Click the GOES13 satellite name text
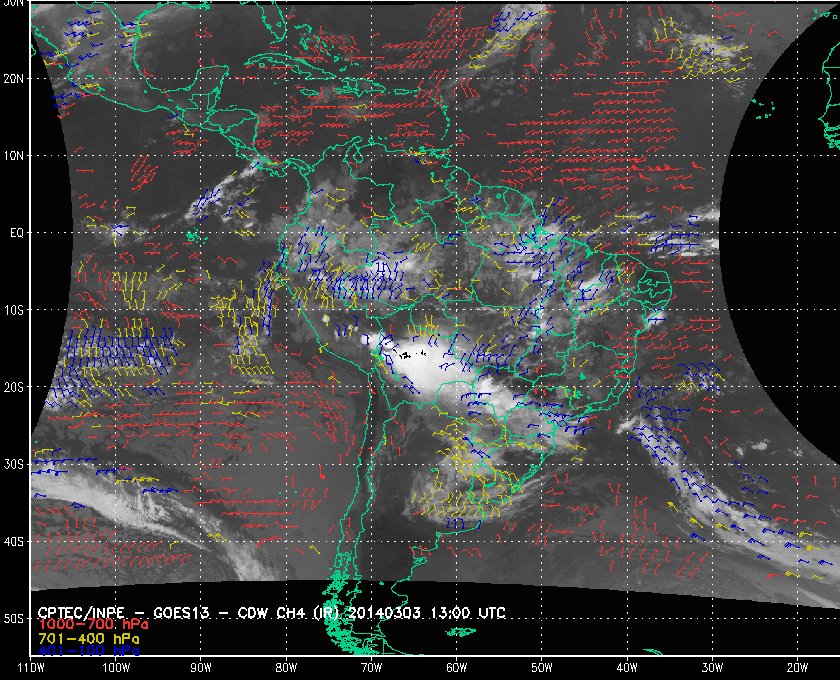This screenshot has width=840, height=680. pos(181,613)
